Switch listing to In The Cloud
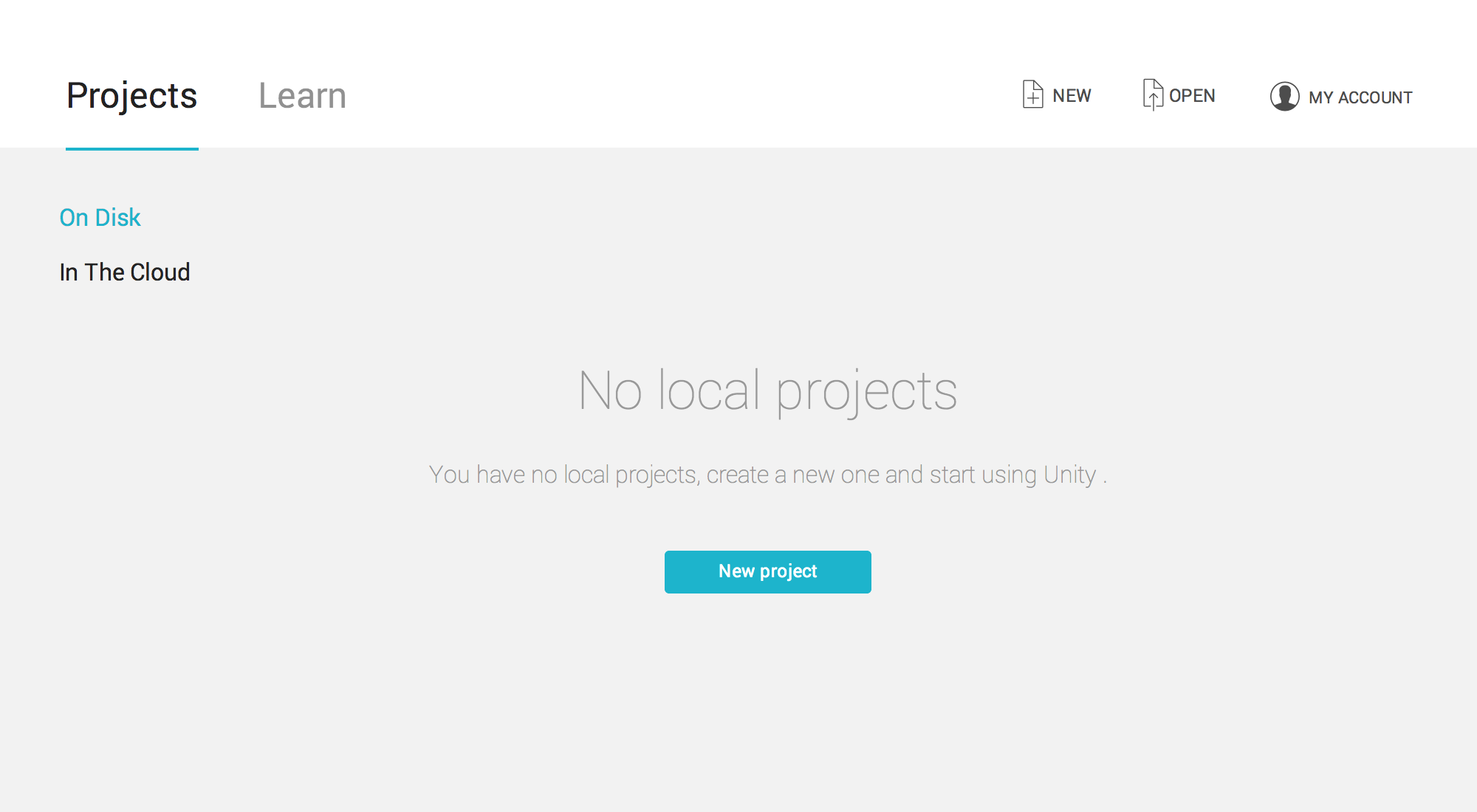1477x812 pixels. 125,272
